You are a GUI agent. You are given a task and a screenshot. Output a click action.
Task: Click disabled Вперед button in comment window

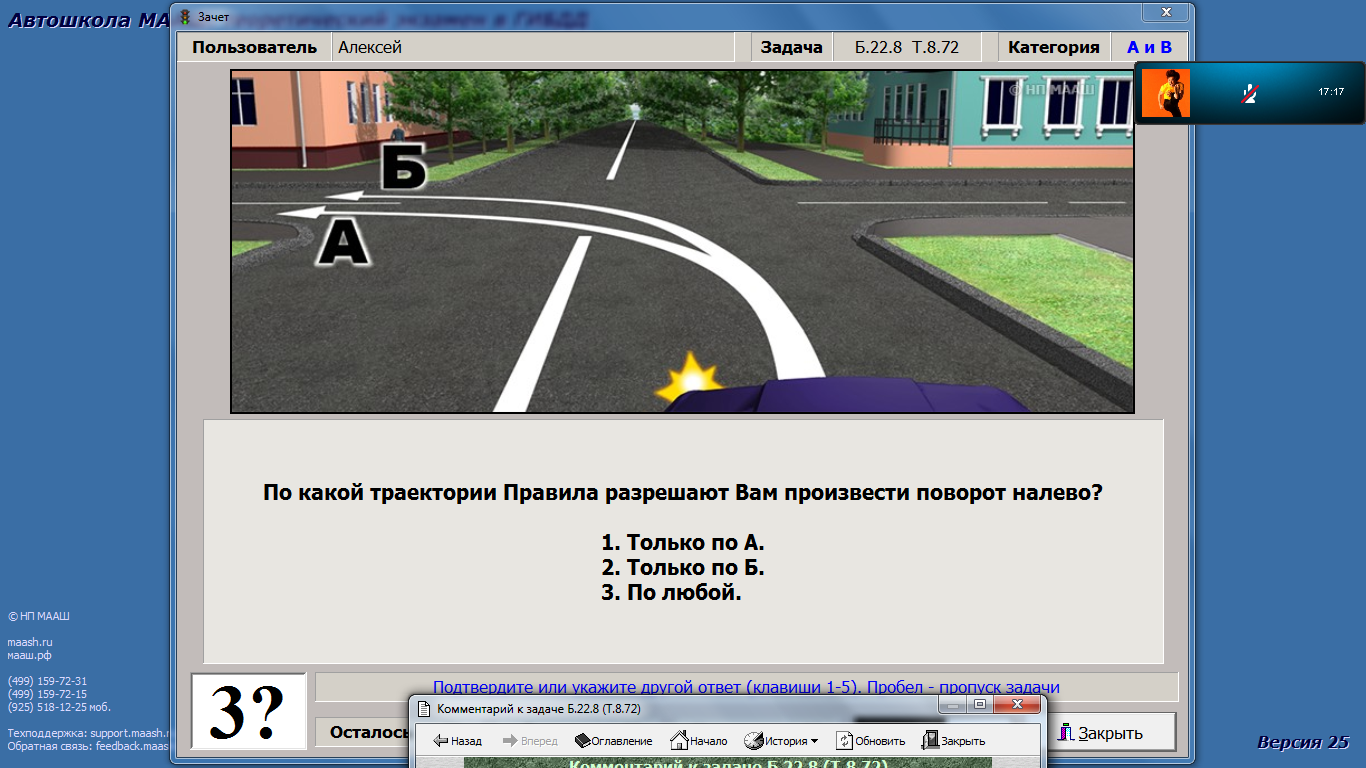pyautogui.click(x=529, y=741)
